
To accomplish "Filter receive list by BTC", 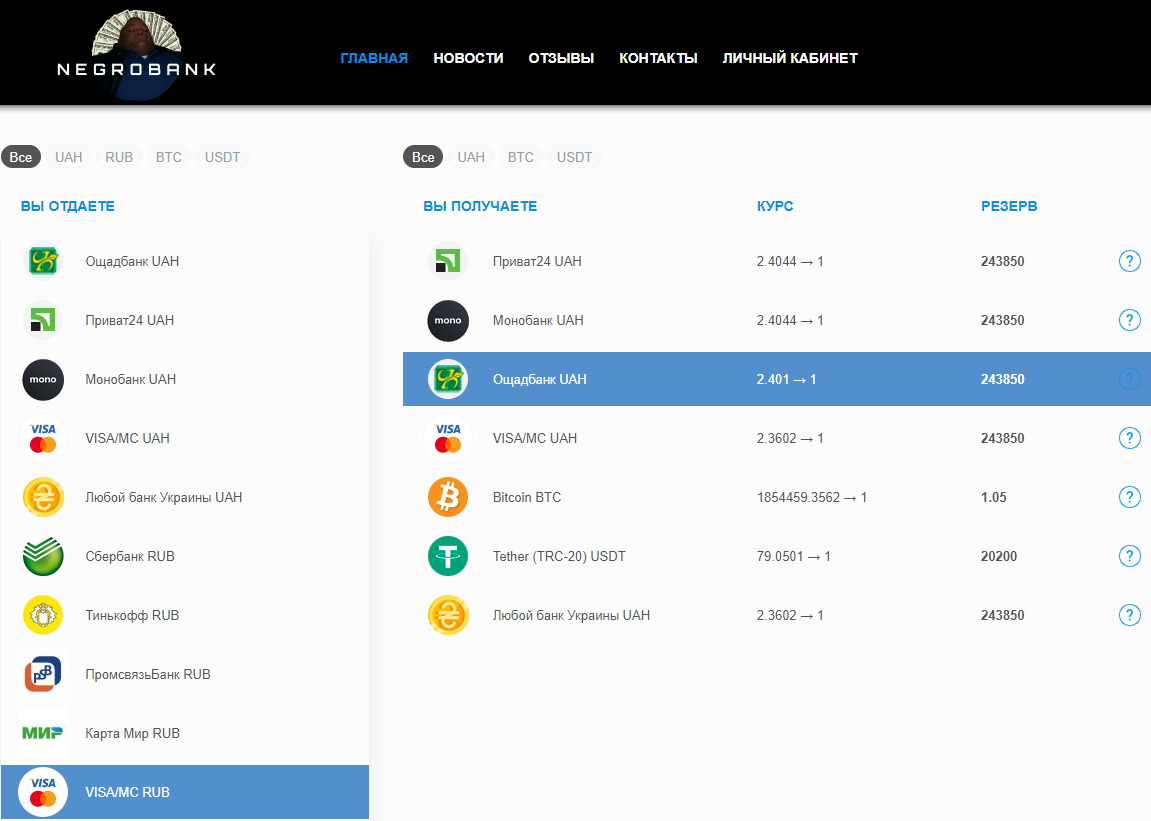I will [x=520, y=157].
